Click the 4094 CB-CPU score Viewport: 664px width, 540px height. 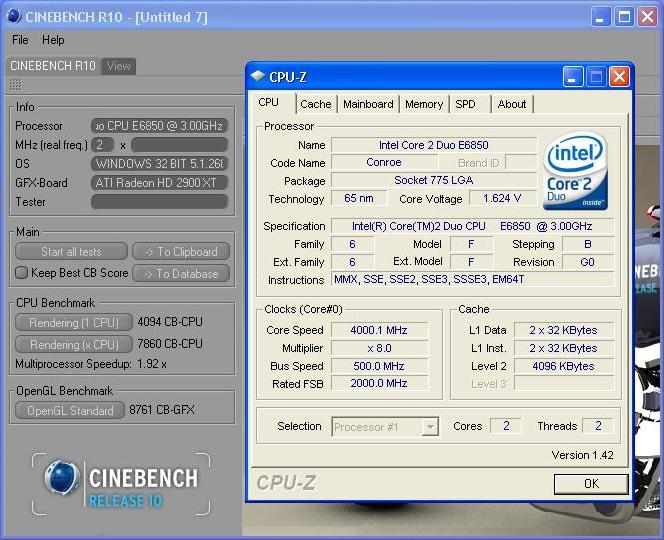(x=170, y=322)
